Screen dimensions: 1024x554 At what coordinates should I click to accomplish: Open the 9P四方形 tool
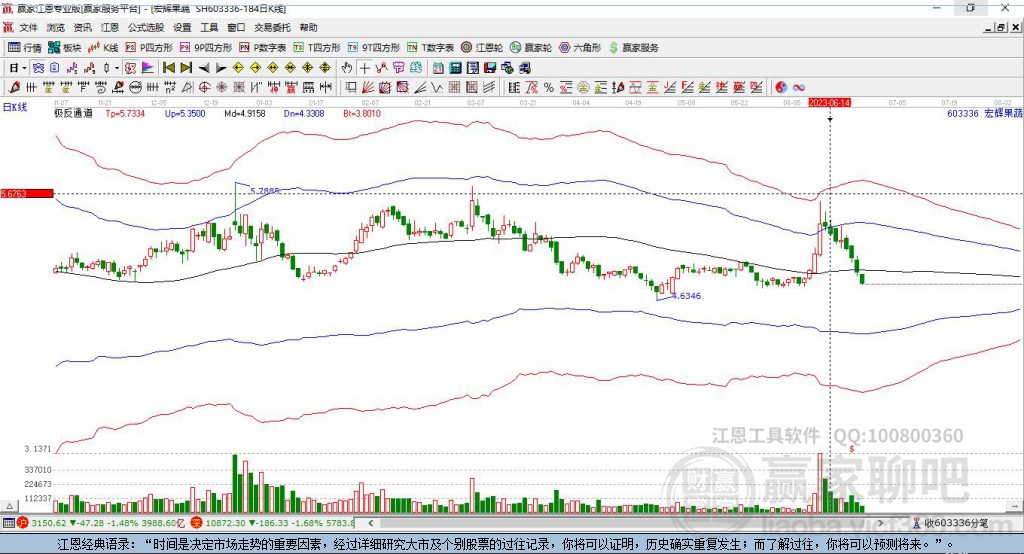click(206, 48)
